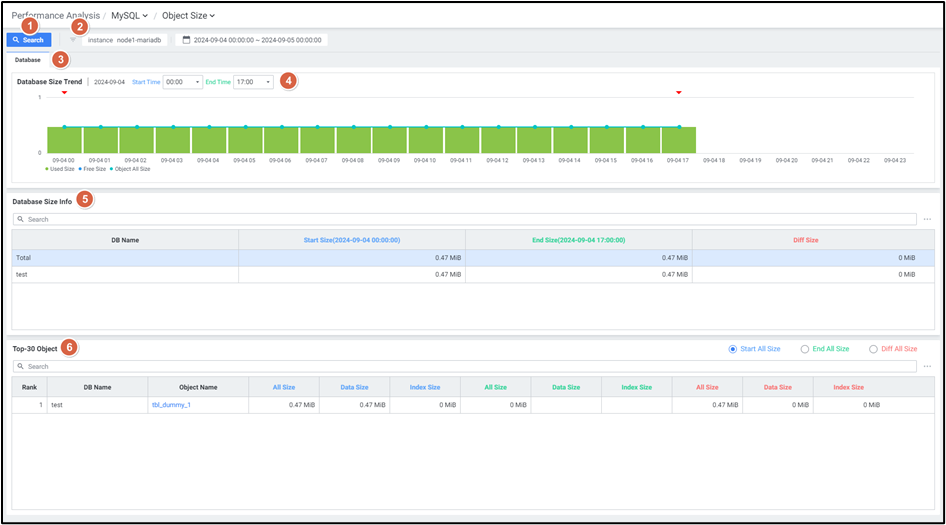The width and height of the screenshot is (946, 525).
Task: Click the red marker above 09-04 17
Action: tap(679, 93)
